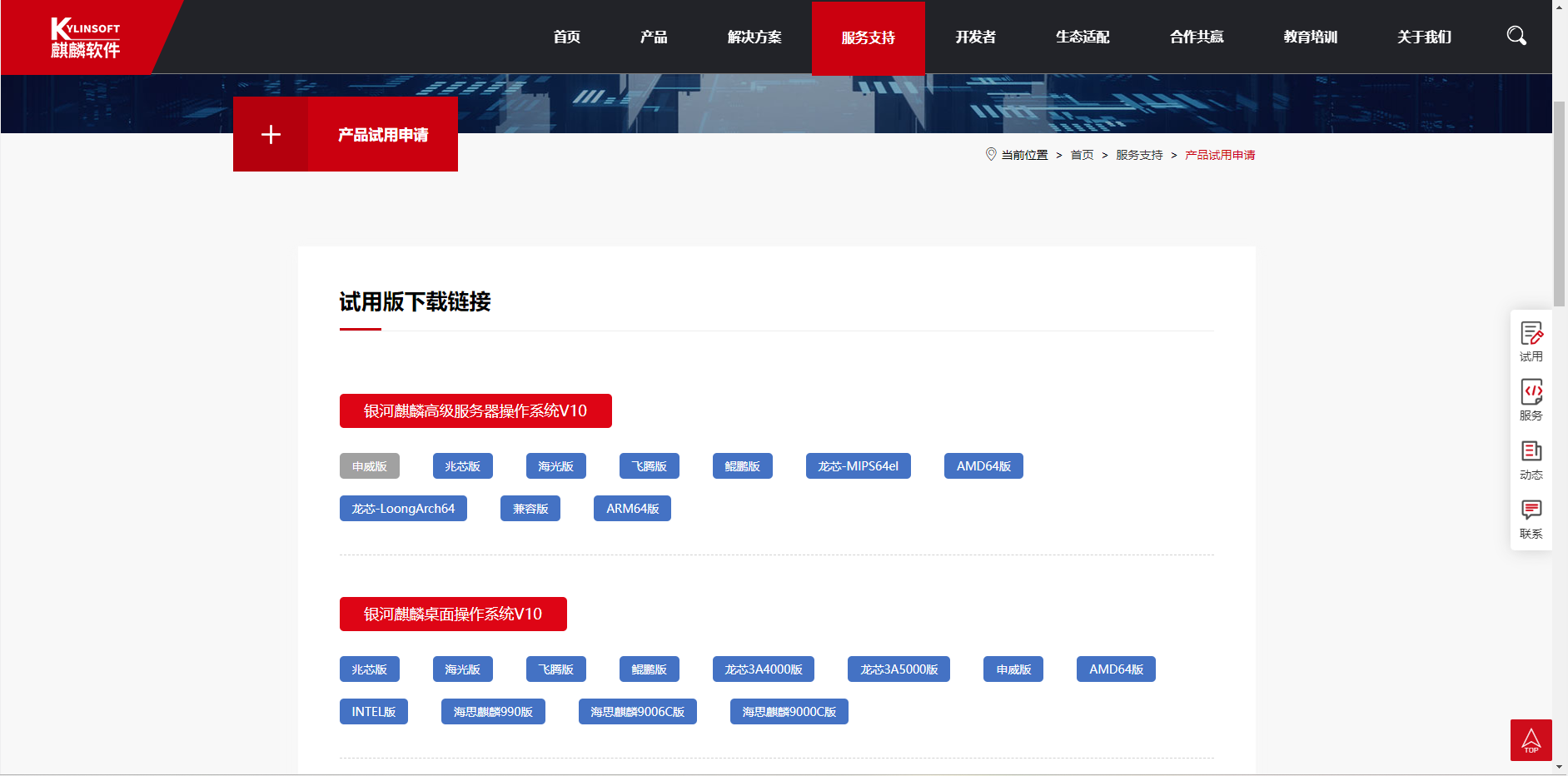Select the 服务支持 navigation menu

click(x=869, y=37)
